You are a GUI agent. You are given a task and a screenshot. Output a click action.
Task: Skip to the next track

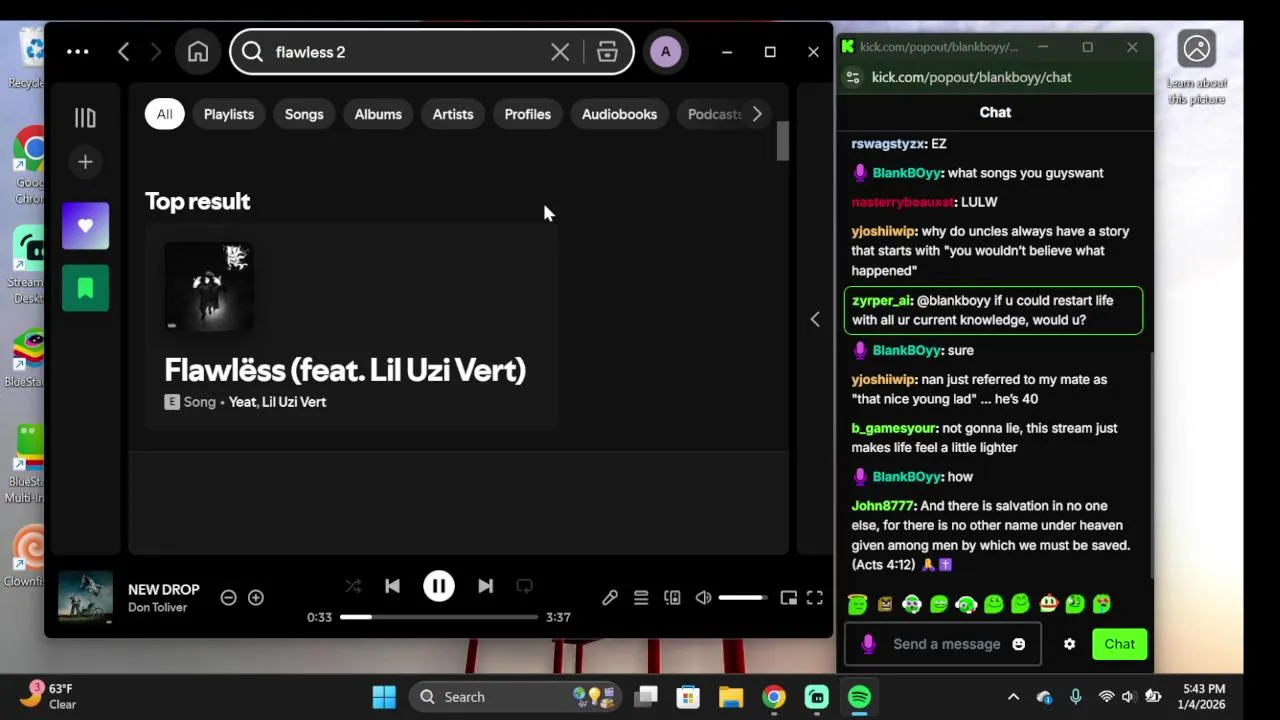tap(485, 586)
